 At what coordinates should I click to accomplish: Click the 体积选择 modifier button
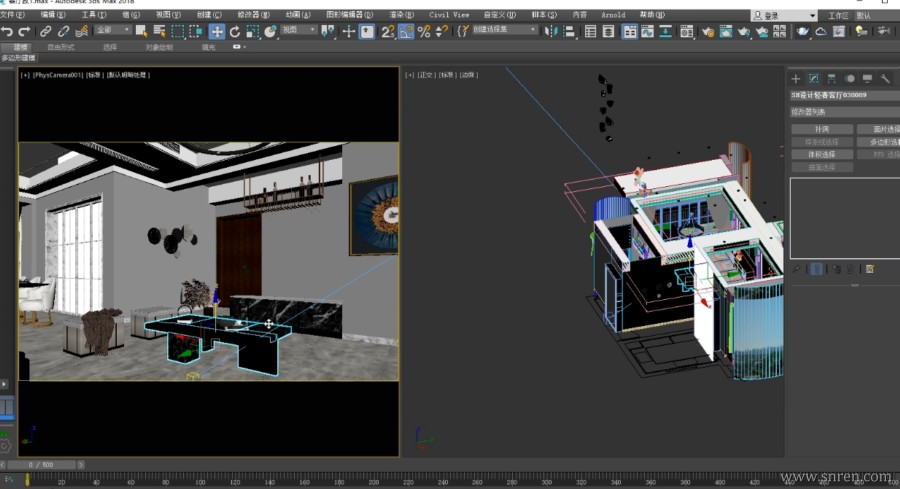click(822, 155)
